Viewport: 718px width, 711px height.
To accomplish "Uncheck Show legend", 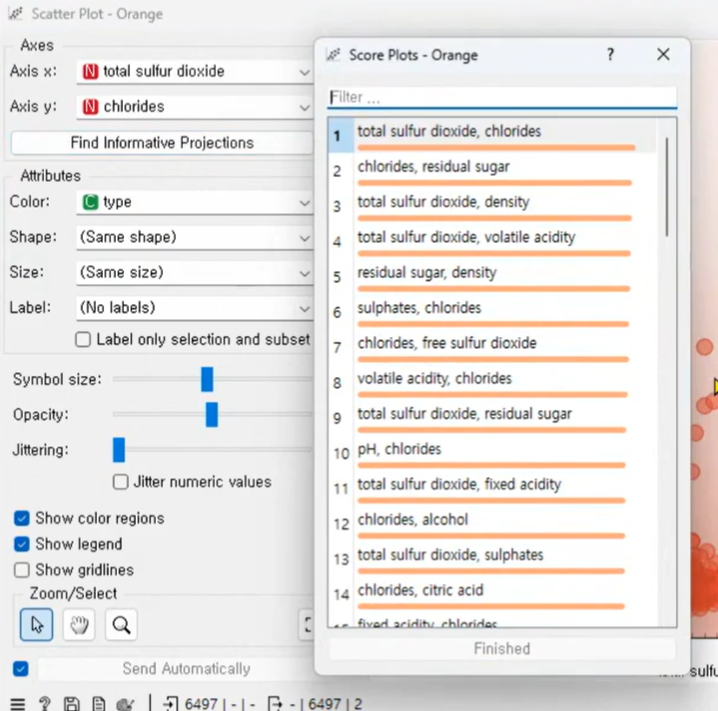I will [22, 544].
